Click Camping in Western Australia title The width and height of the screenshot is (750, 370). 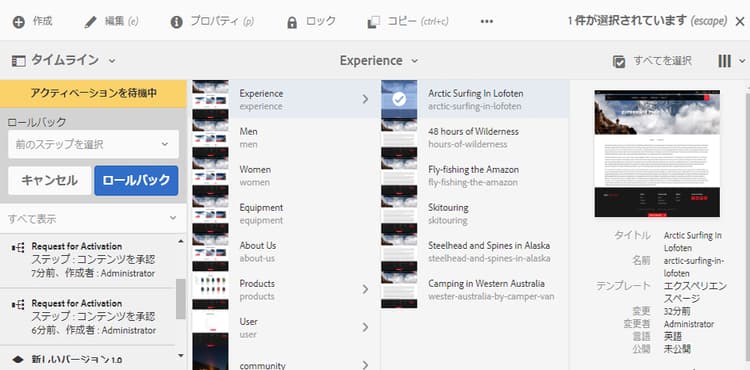click(486, 283)
